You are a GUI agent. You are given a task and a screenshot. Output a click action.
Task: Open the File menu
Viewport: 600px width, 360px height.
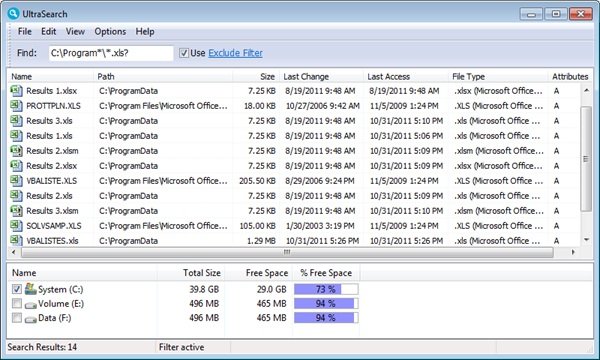point(24,31)
